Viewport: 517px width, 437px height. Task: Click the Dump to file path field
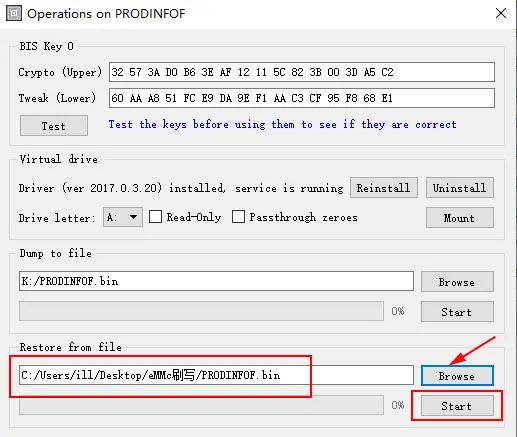coord(216,281)
